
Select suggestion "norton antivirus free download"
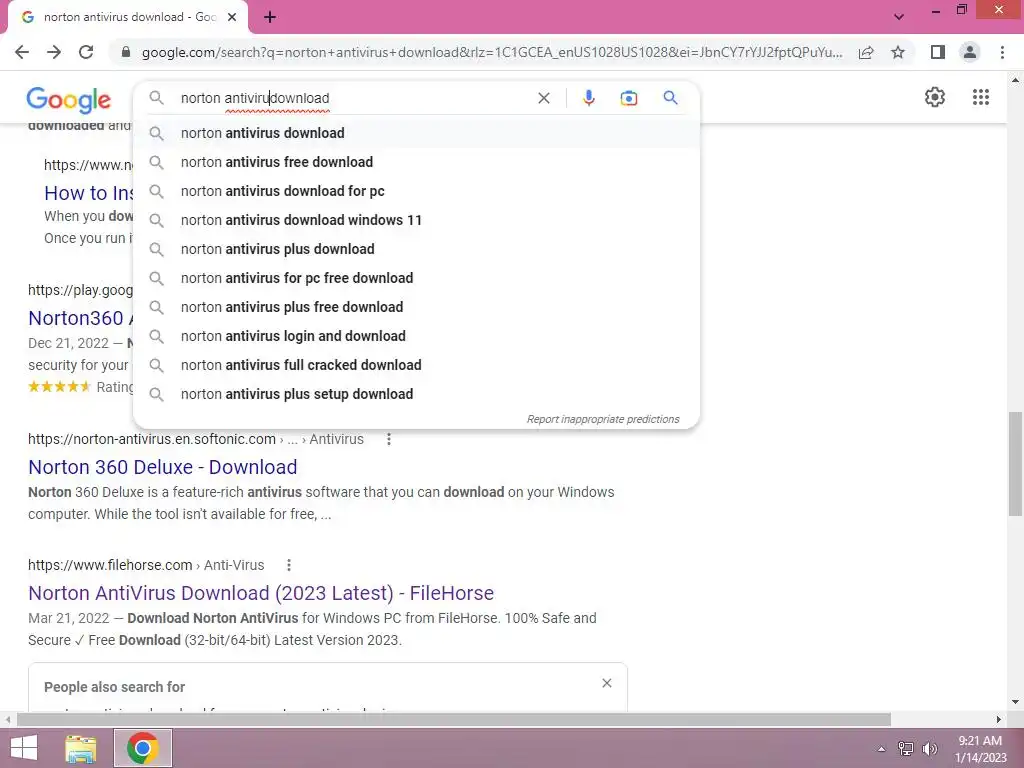pyautogui.click(x=417, y=162)
